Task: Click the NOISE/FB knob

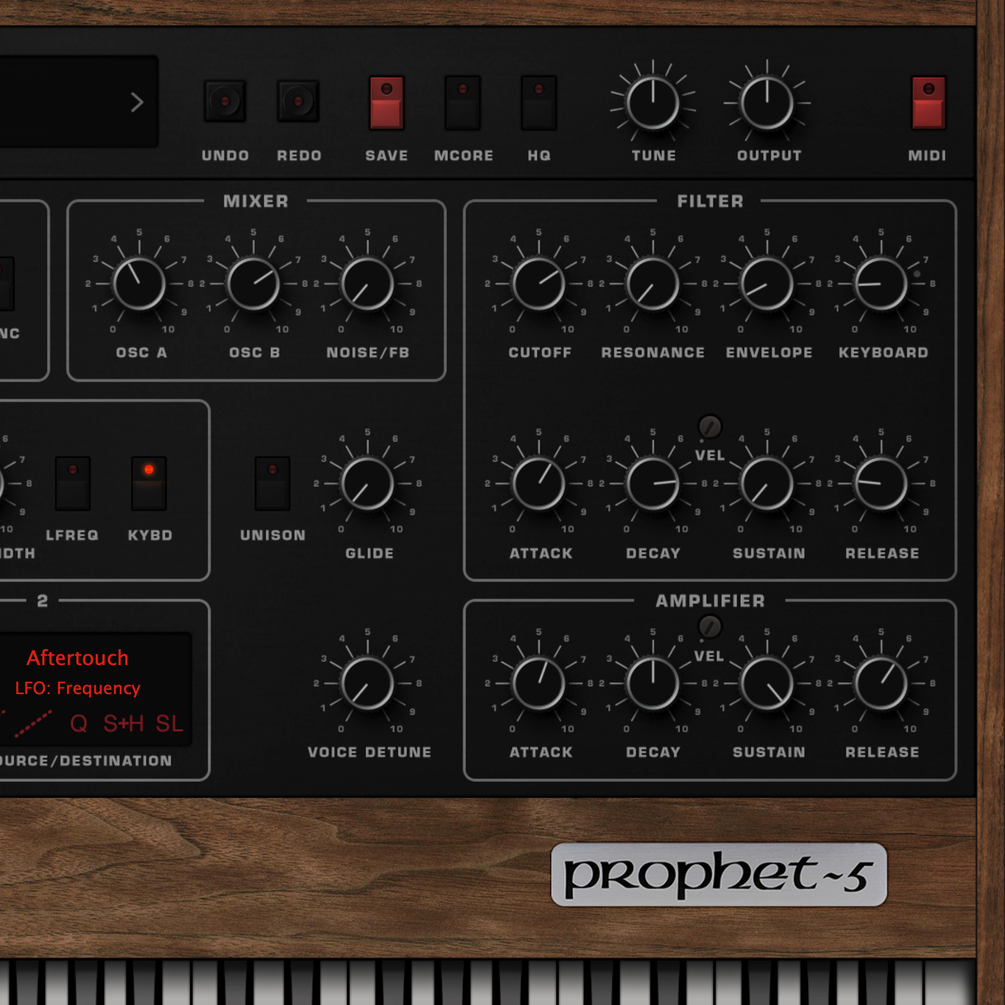Action: pos(367,284)
